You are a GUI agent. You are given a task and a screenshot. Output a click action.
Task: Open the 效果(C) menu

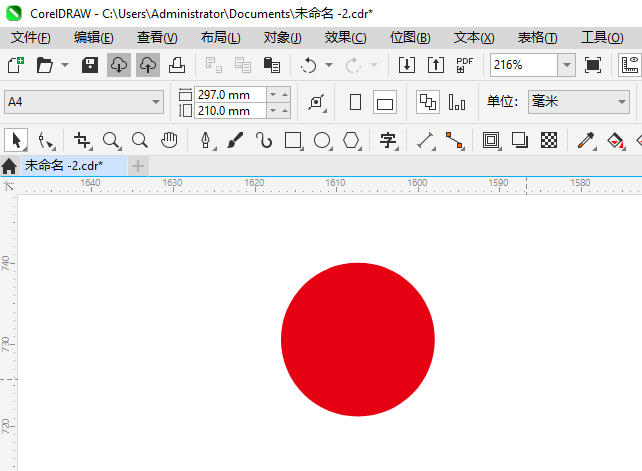346,38
